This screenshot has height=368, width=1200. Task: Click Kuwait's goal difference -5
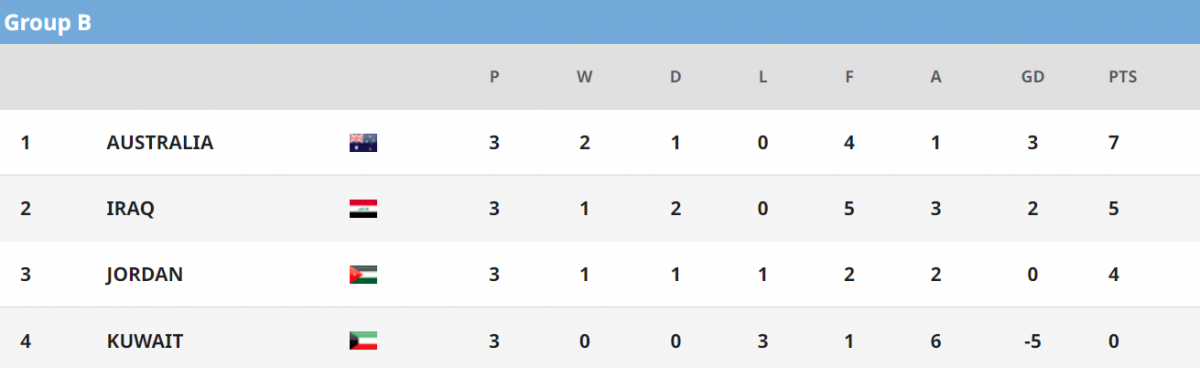pos(1033,340)
